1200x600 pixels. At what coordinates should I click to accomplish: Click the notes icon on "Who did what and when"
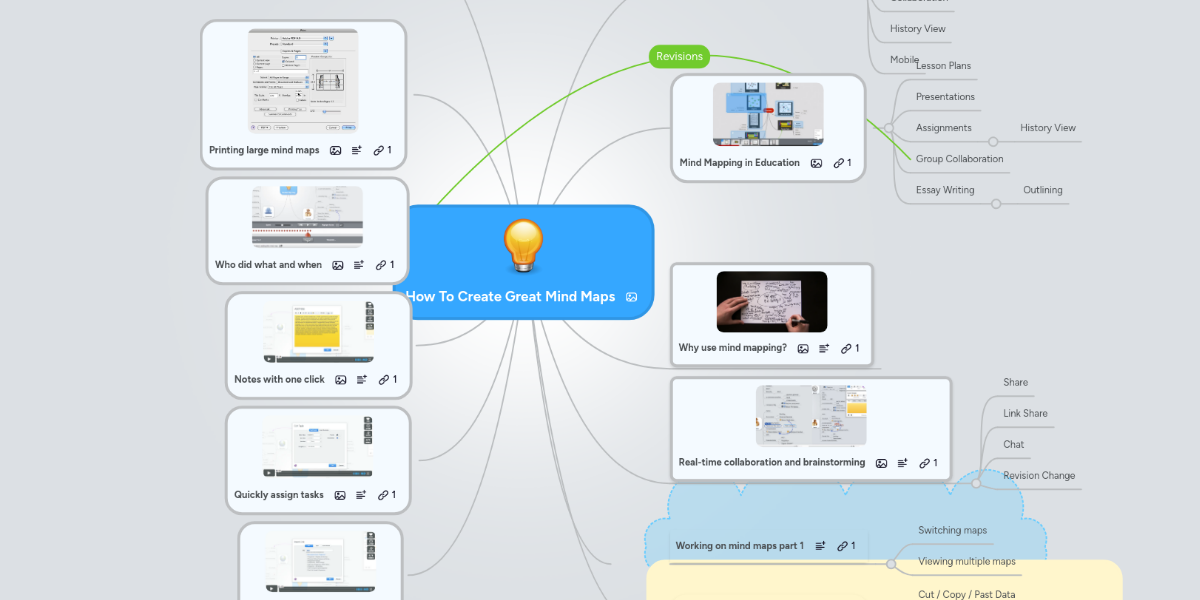358,265
